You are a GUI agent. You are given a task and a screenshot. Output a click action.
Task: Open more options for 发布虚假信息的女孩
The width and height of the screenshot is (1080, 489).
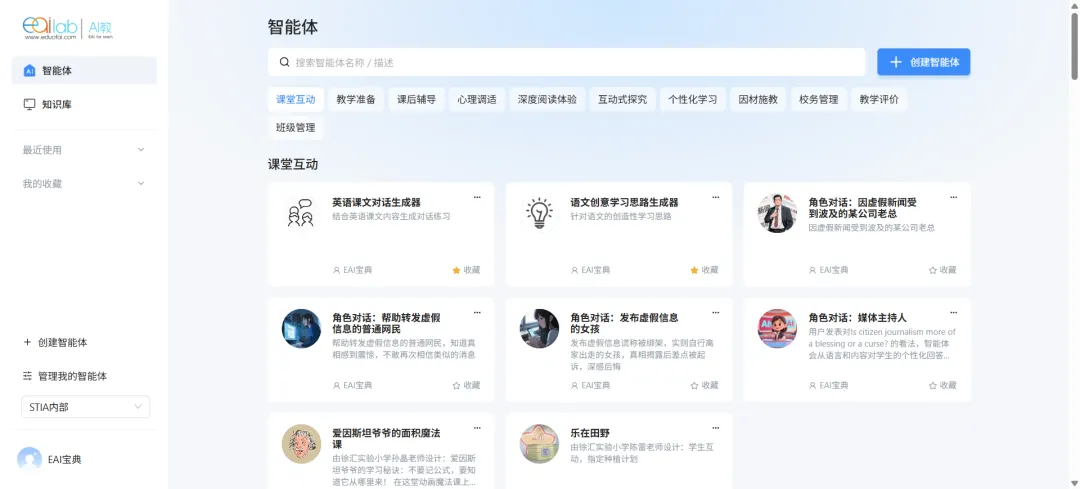716,313
